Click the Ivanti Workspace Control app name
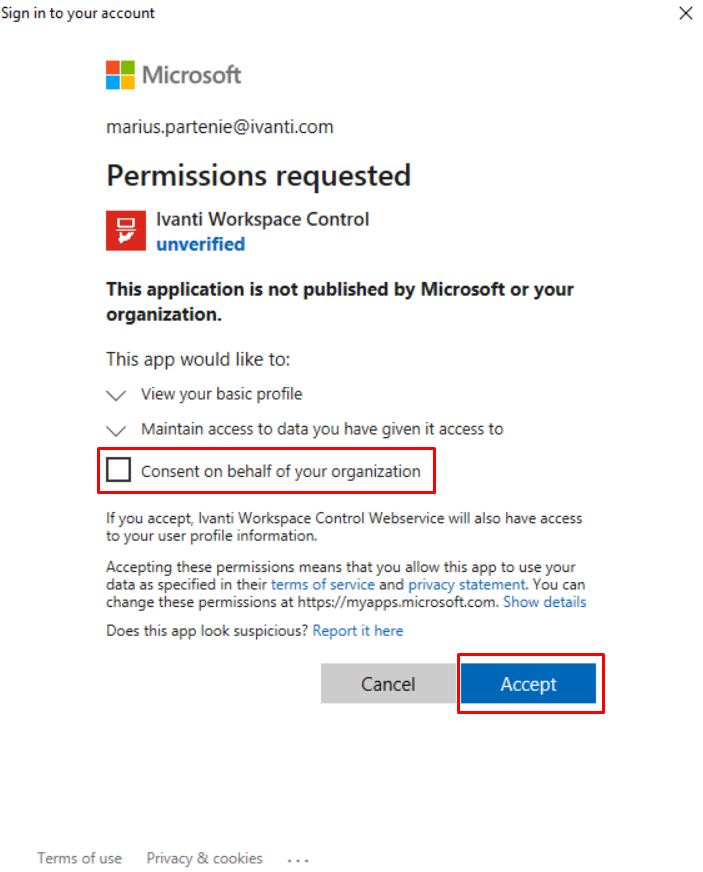Screen dimensions: 703x872 pos(262,219)
